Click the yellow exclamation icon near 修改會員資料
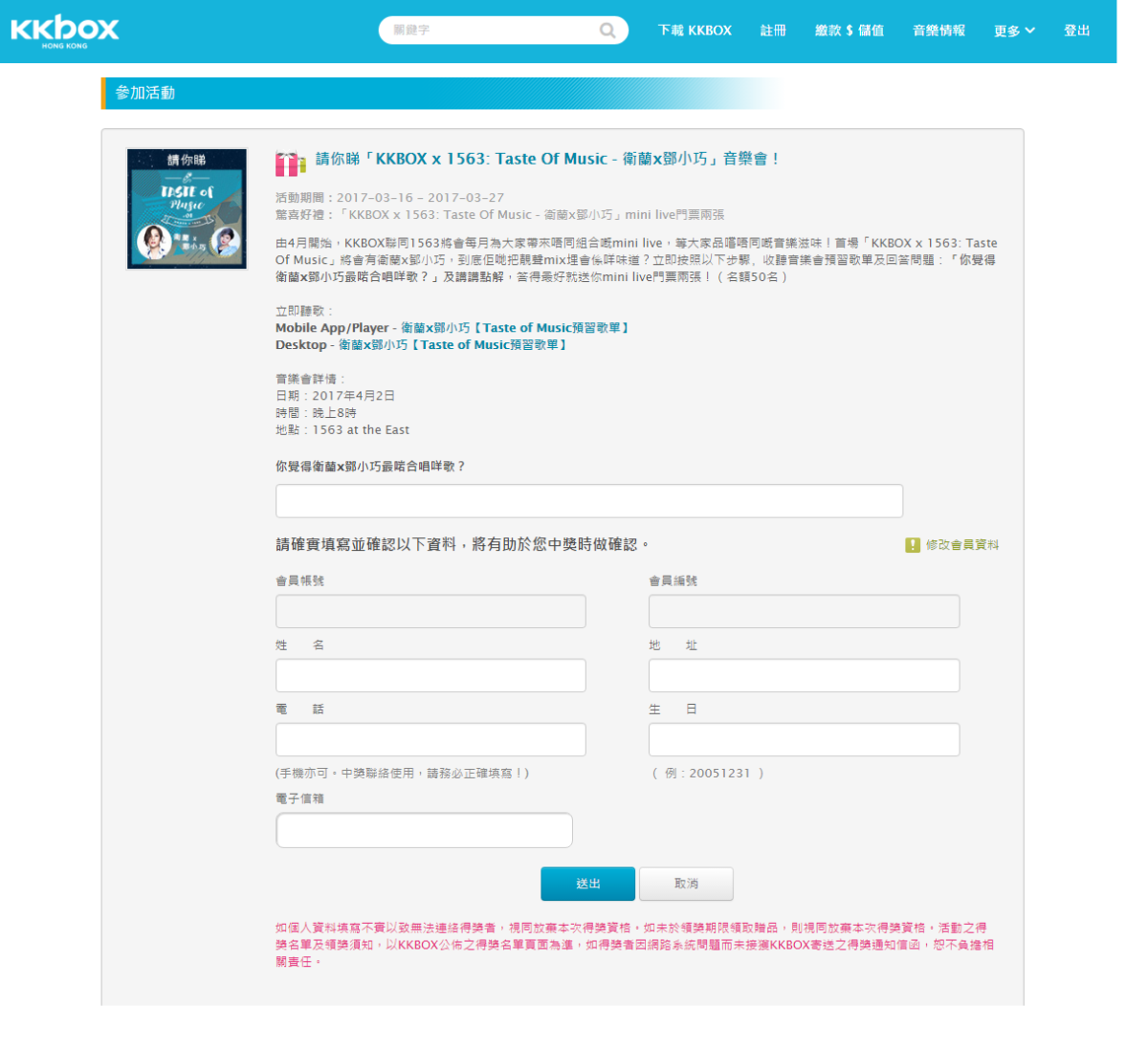Viewport: 1148px width, 1049px height. coord(913,545)
